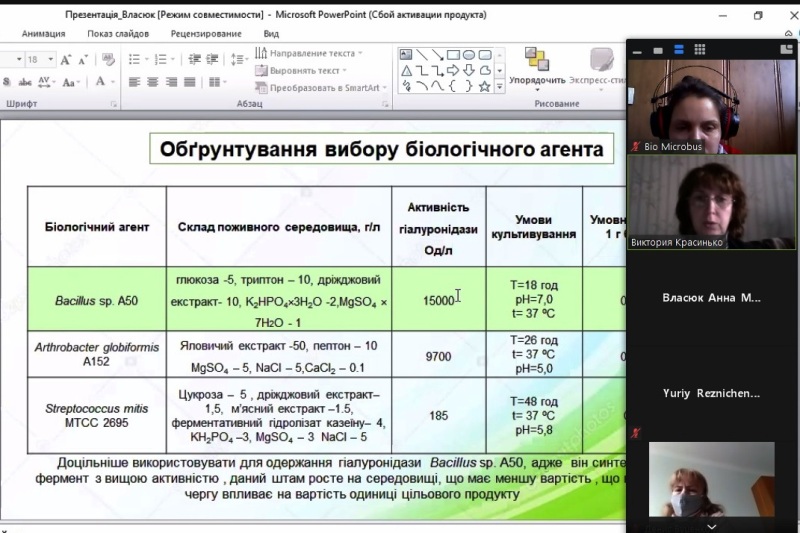Show more participants with bottom chevron
This screenshot has height=533, width=800.
pos(711,526)
